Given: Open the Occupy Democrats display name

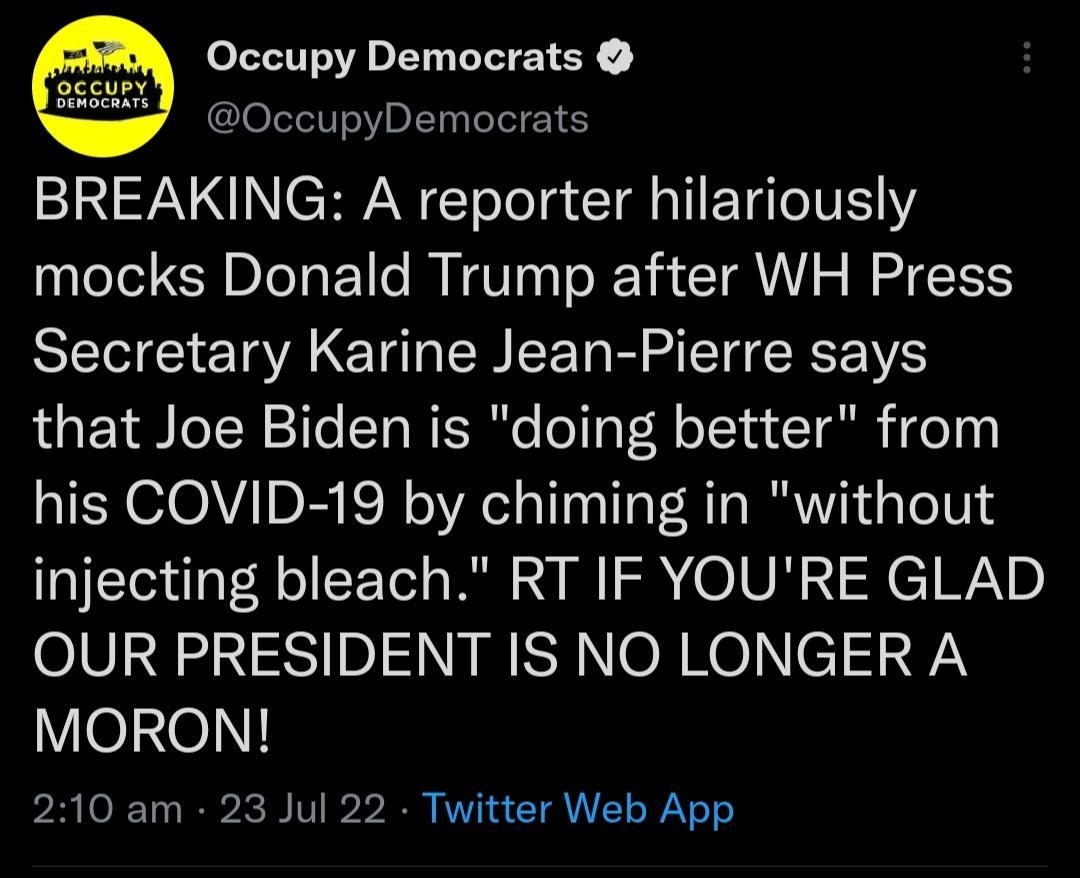Looking at the screenshot, I should (393, 55).
